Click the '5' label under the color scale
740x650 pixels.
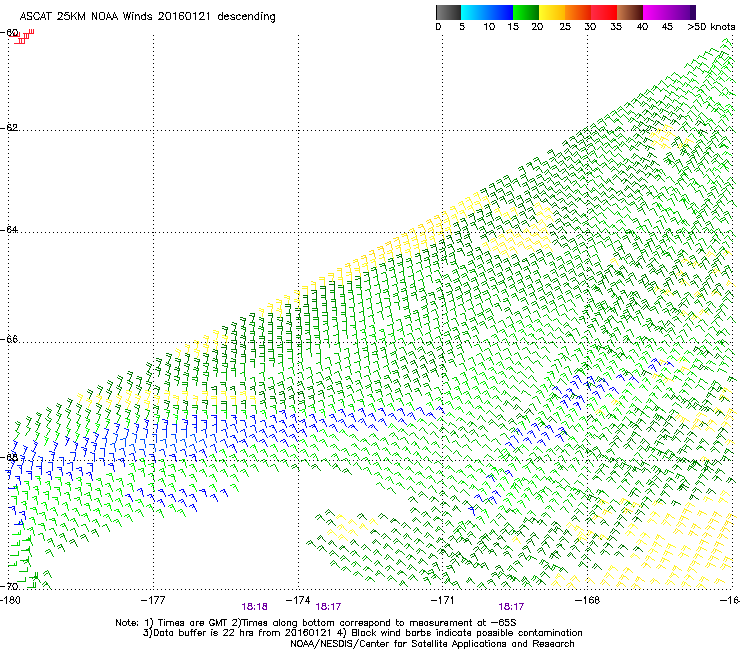[462, 27]
